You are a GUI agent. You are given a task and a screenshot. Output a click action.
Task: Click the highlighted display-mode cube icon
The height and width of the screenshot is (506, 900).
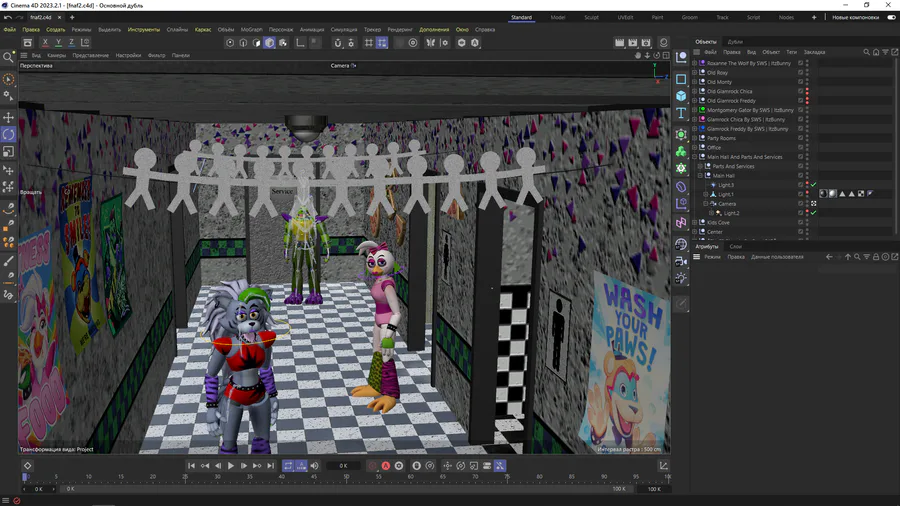click(269, 42)
